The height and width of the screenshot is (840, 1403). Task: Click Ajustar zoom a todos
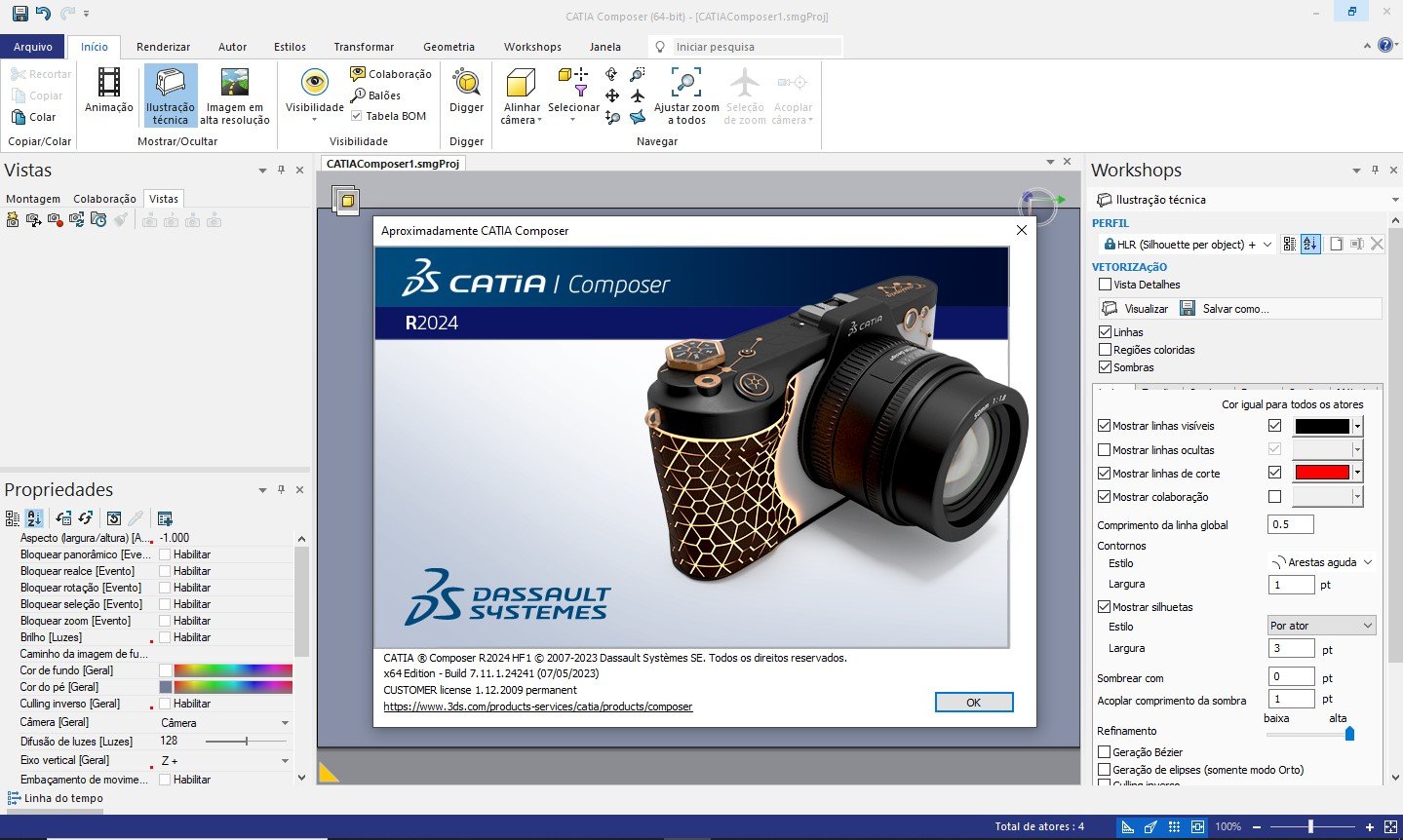pos(686,95)
